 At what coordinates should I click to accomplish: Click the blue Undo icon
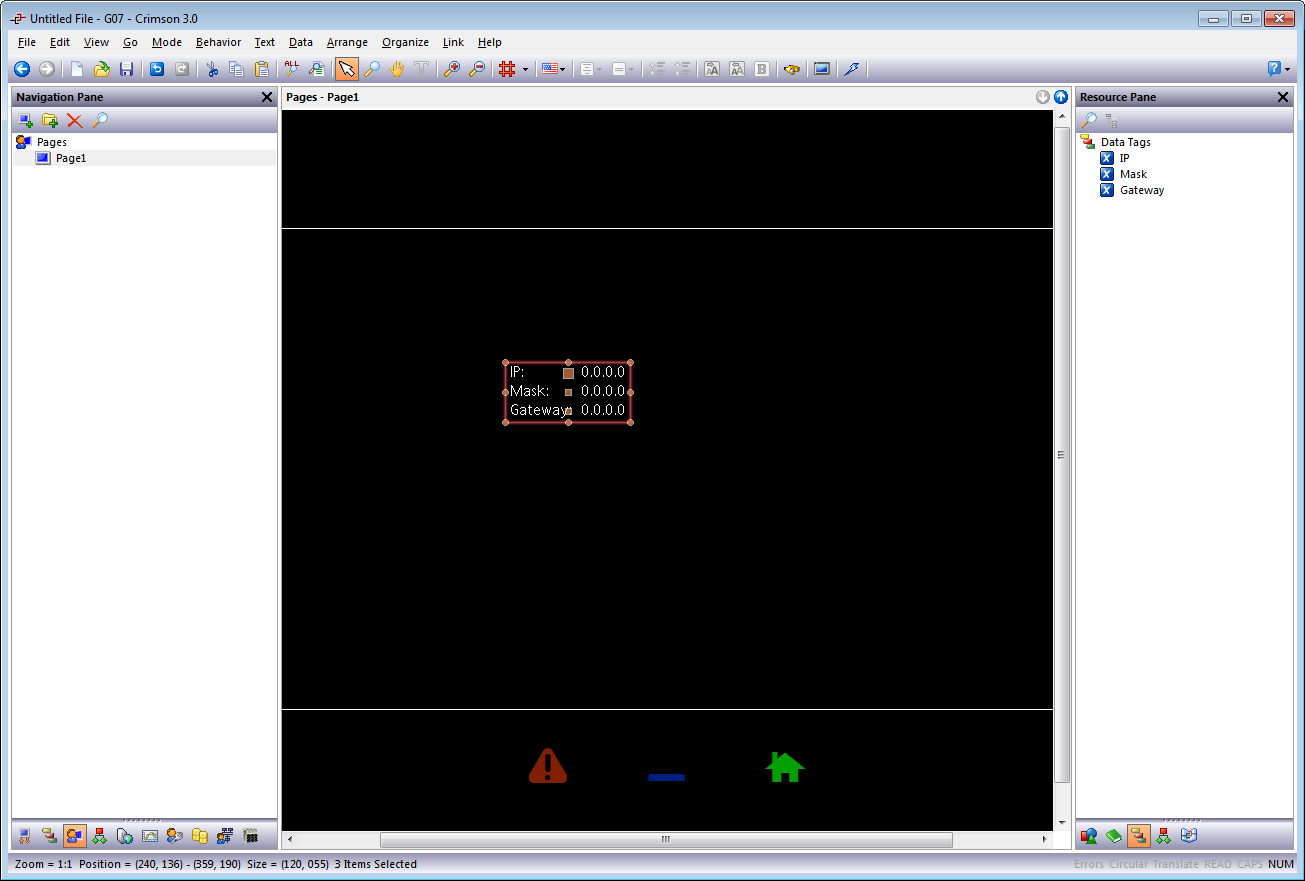(x=157, y=69)
